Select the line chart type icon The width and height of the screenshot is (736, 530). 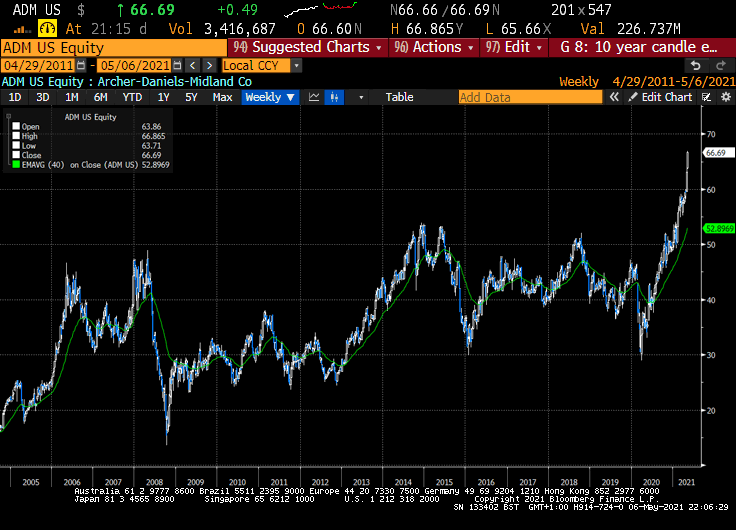[313, 97]
